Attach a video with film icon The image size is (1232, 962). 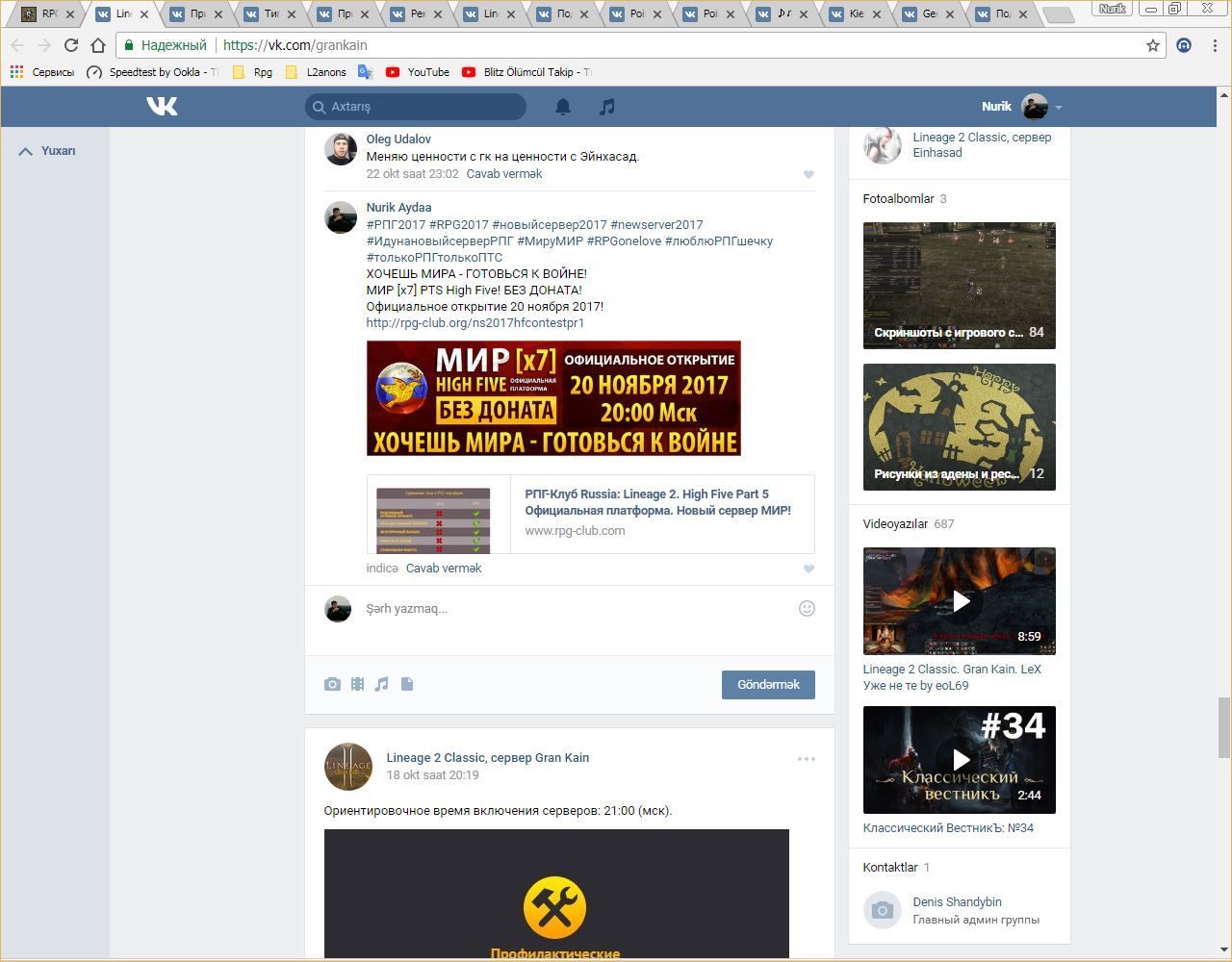pos(357,684)
